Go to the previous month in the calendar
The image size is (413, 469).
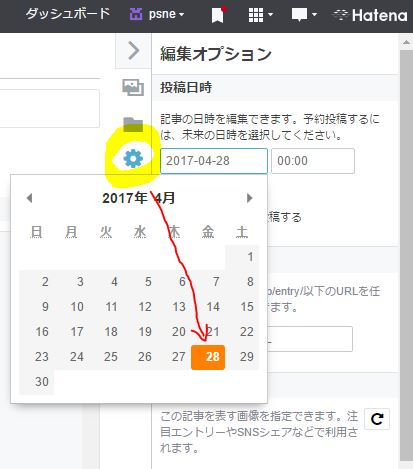pos(29,198)
